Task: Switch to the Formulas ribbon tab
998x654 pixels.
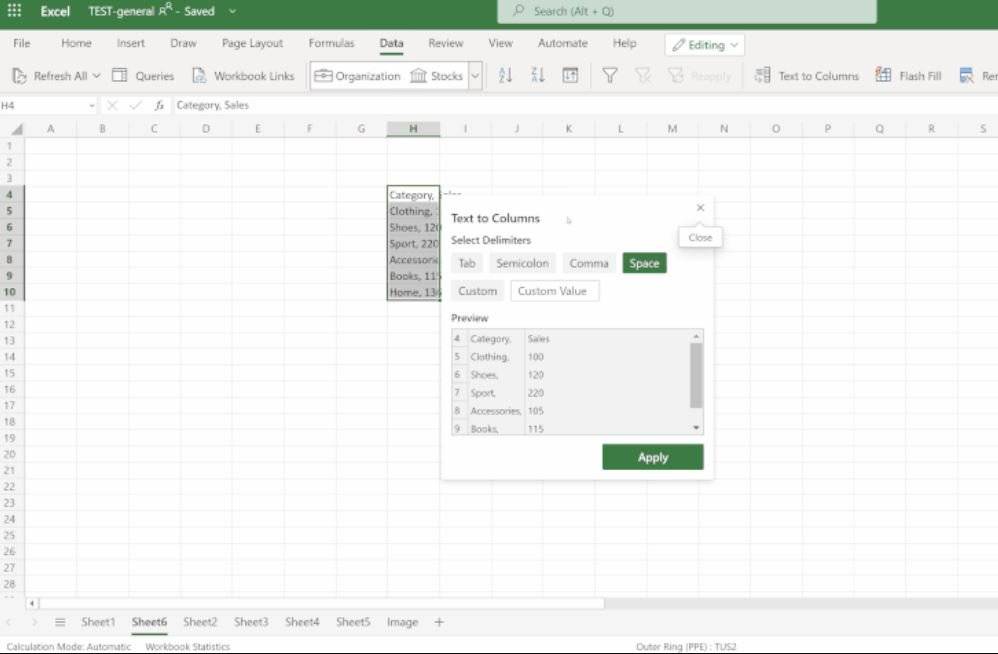Action: (x=331, y=44)
